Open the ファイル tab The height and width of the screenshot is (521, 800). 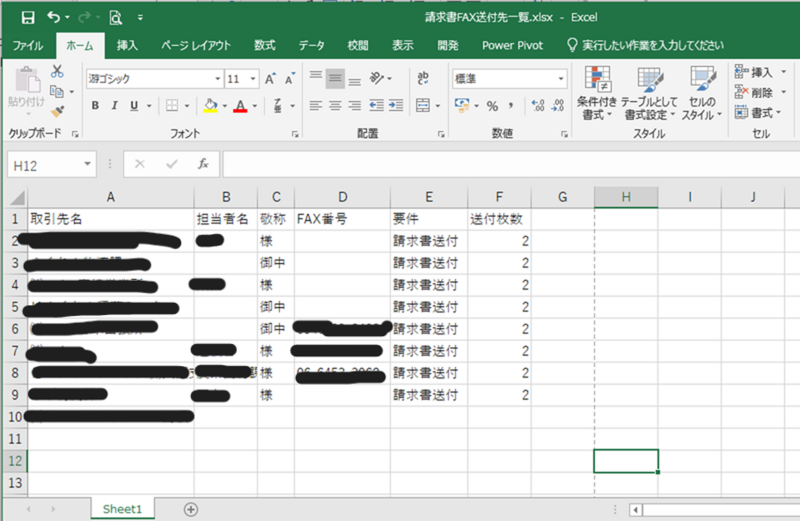[28, 45]
